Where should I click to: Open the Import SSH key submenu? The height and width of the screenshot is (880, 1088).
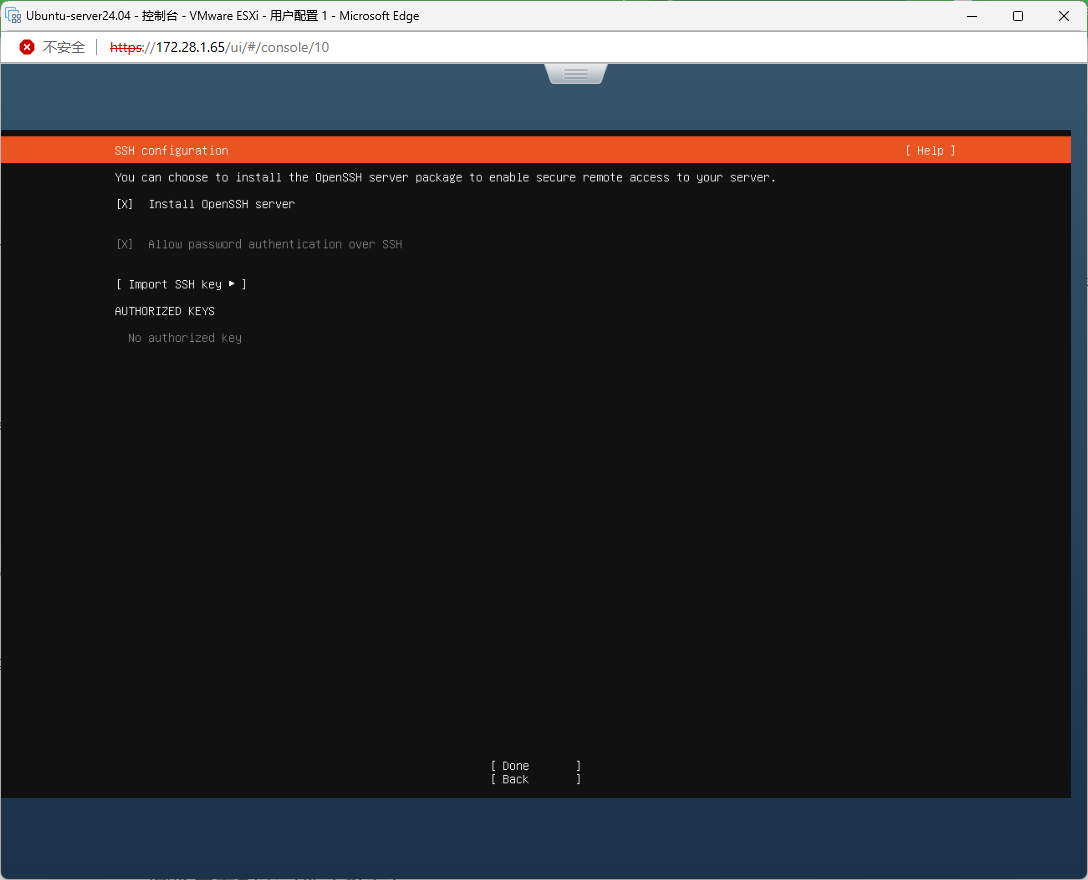point(181,285)
